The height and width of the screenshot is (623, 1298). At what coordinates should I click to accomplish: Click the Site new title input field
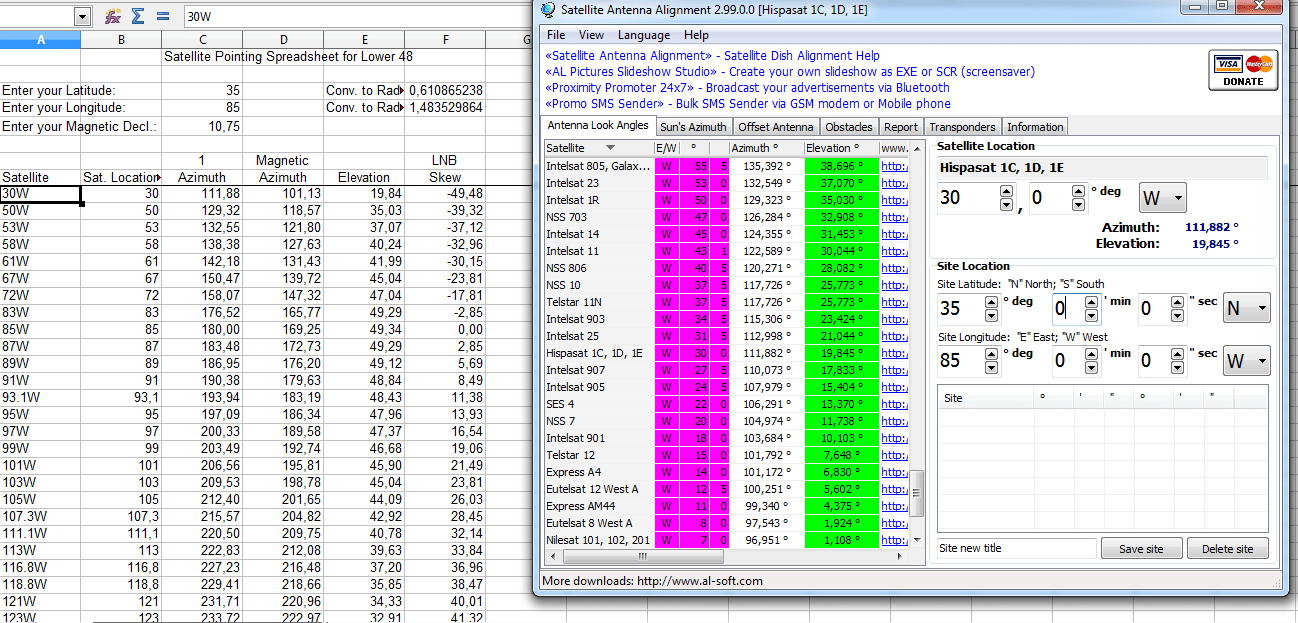[1017, 548]
